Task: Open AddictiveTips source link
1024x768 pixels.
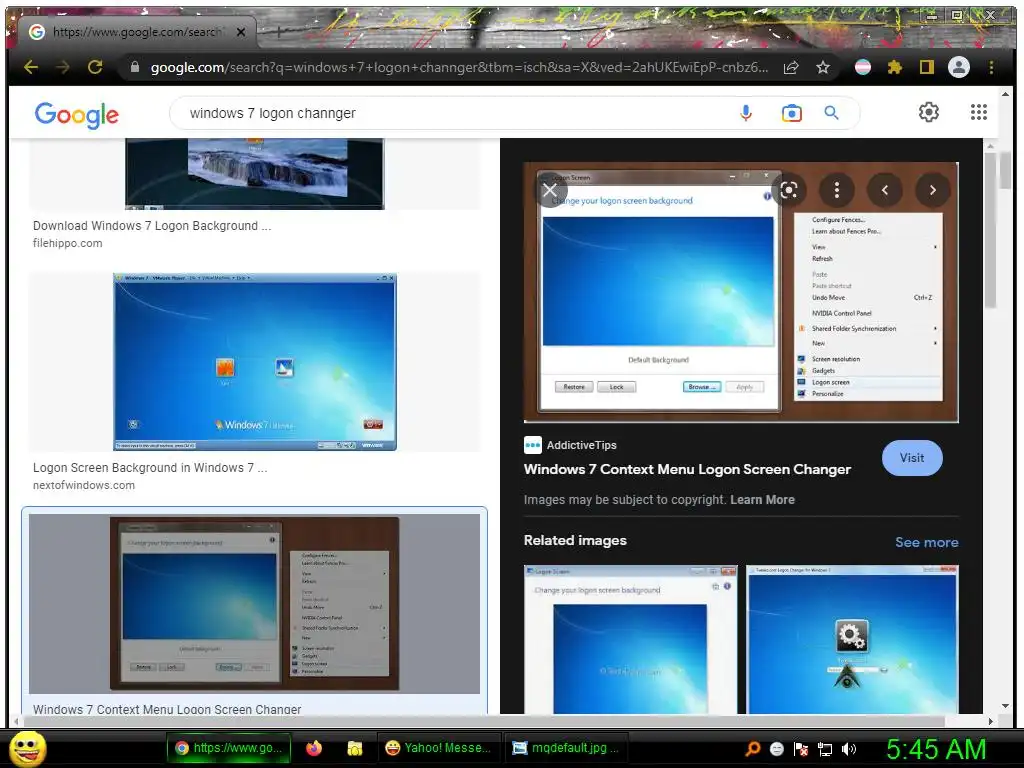Action: click(x=570, y=445)
